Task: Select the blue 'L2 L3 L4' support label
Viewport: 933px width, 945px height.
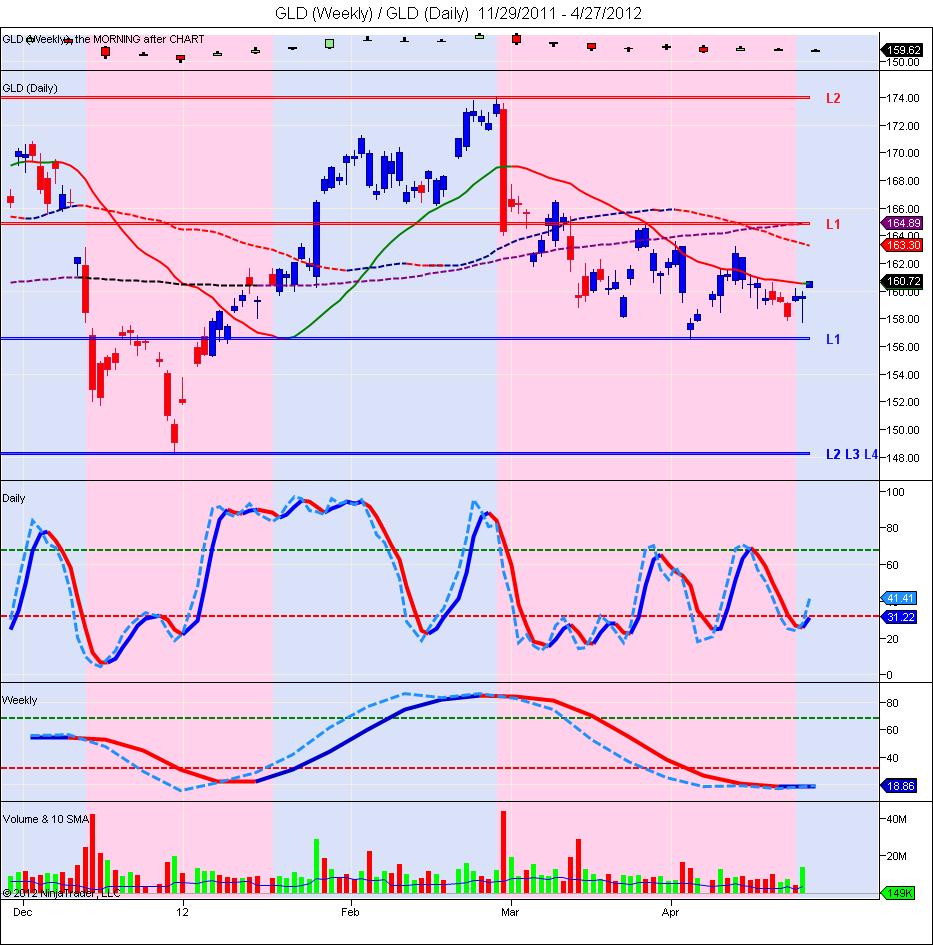Action: 852,454
